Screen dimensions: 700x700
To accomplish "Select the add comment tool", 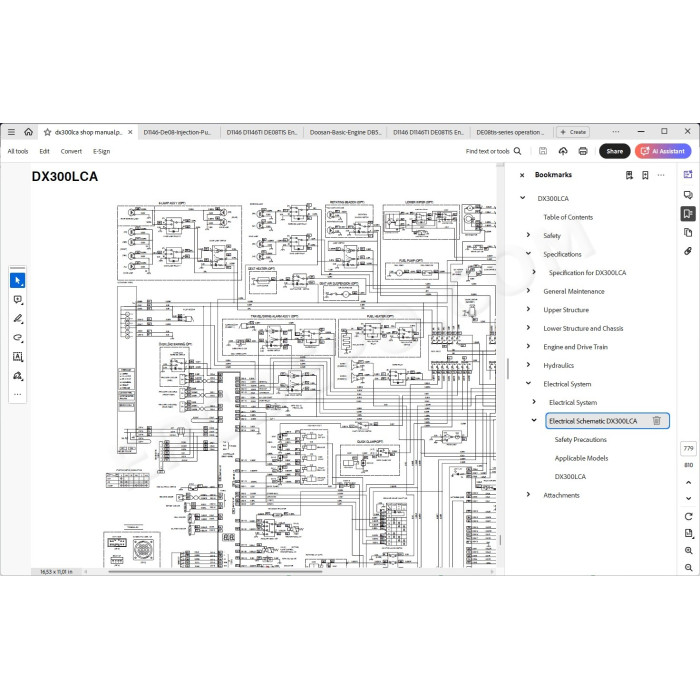I will point(17,300).
